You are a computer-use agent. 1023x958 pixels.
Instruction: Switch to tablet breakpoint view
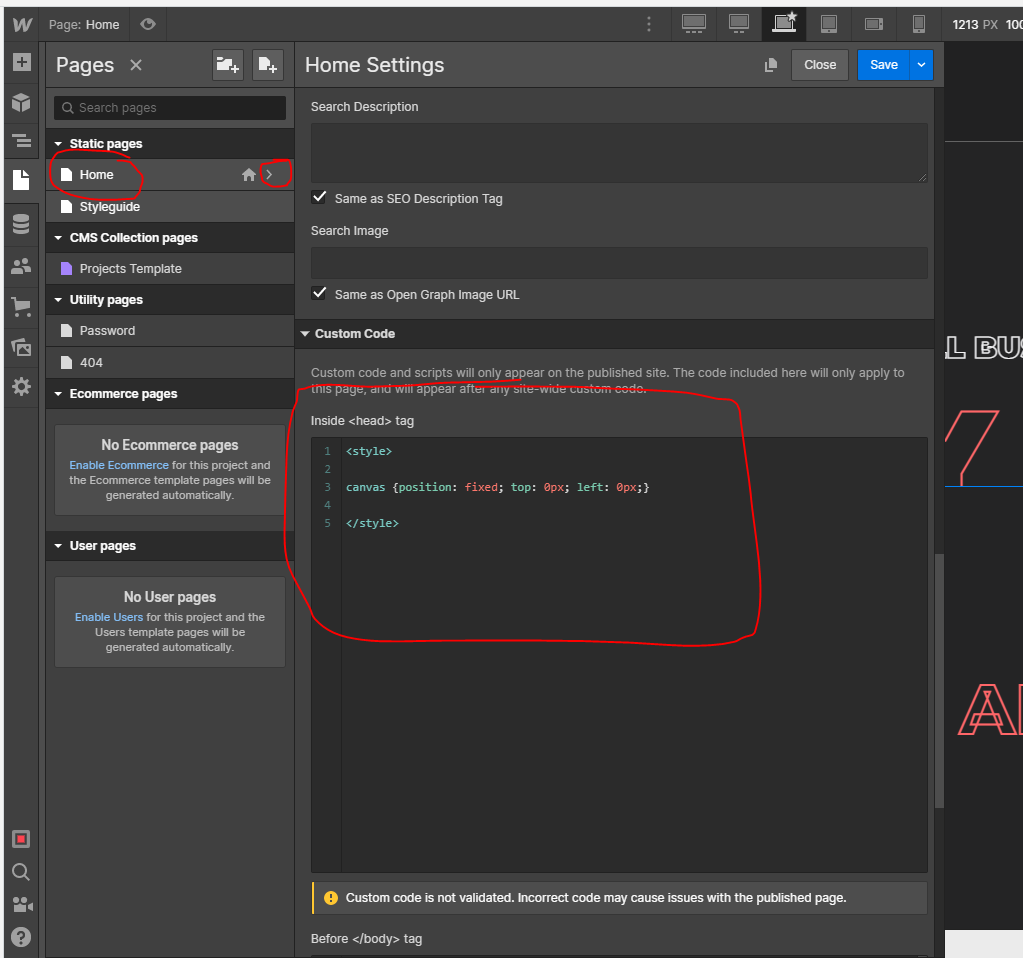[x=827, y=24]
